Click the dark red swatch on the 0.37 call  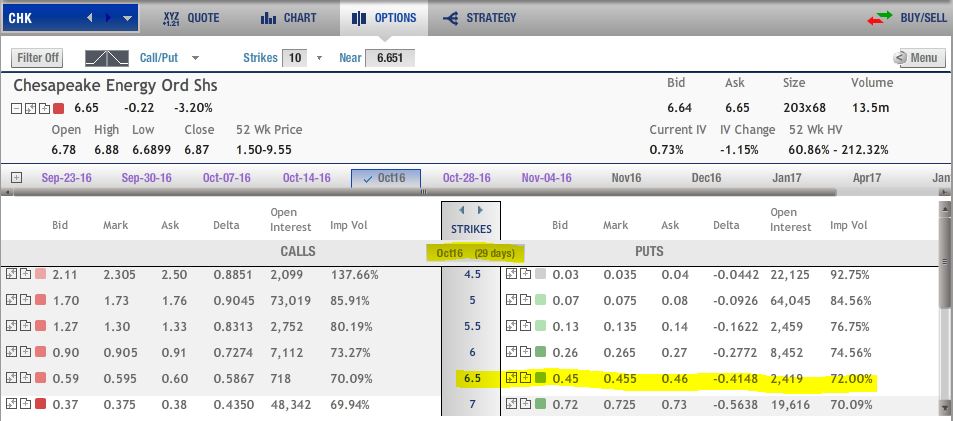(40, 404)
